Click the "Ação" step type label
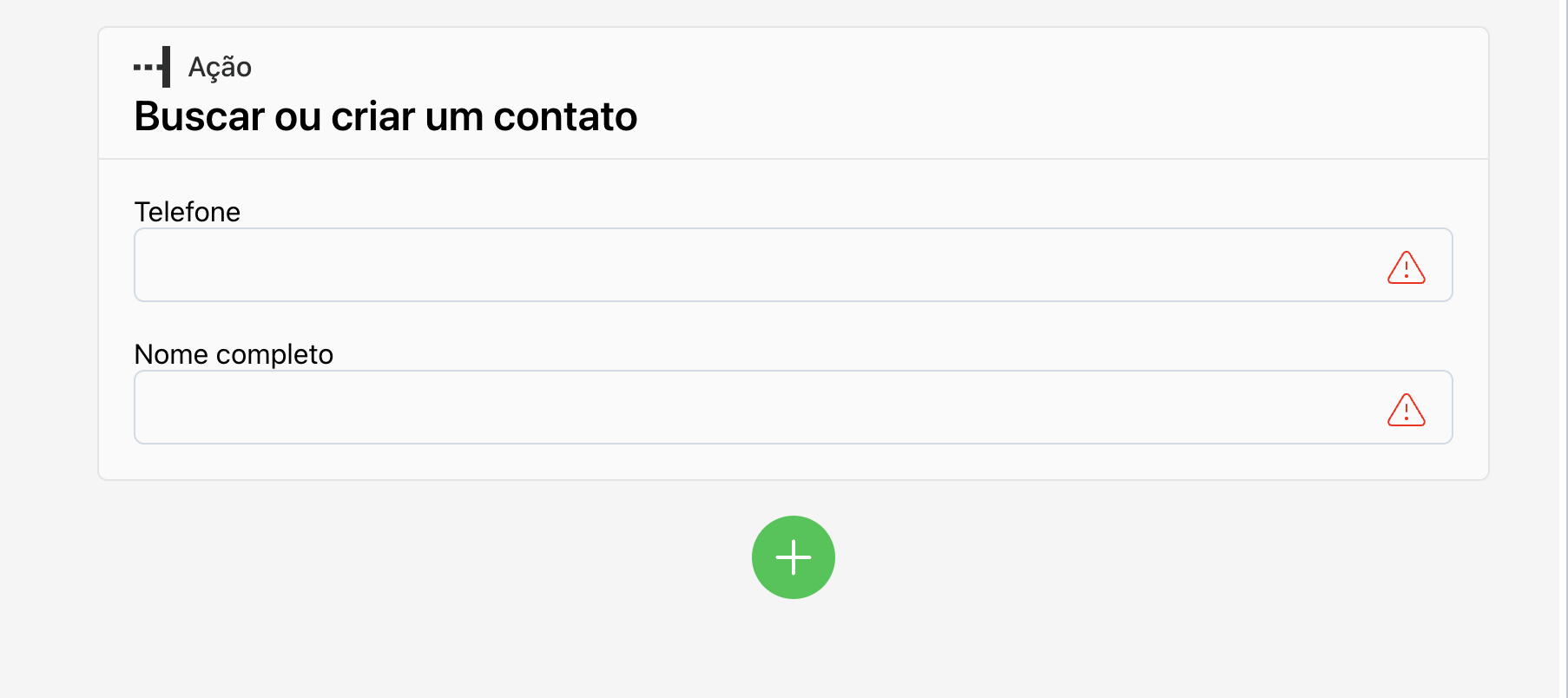The width and height of the screenshot is (1568, 698). pos(220,67)
